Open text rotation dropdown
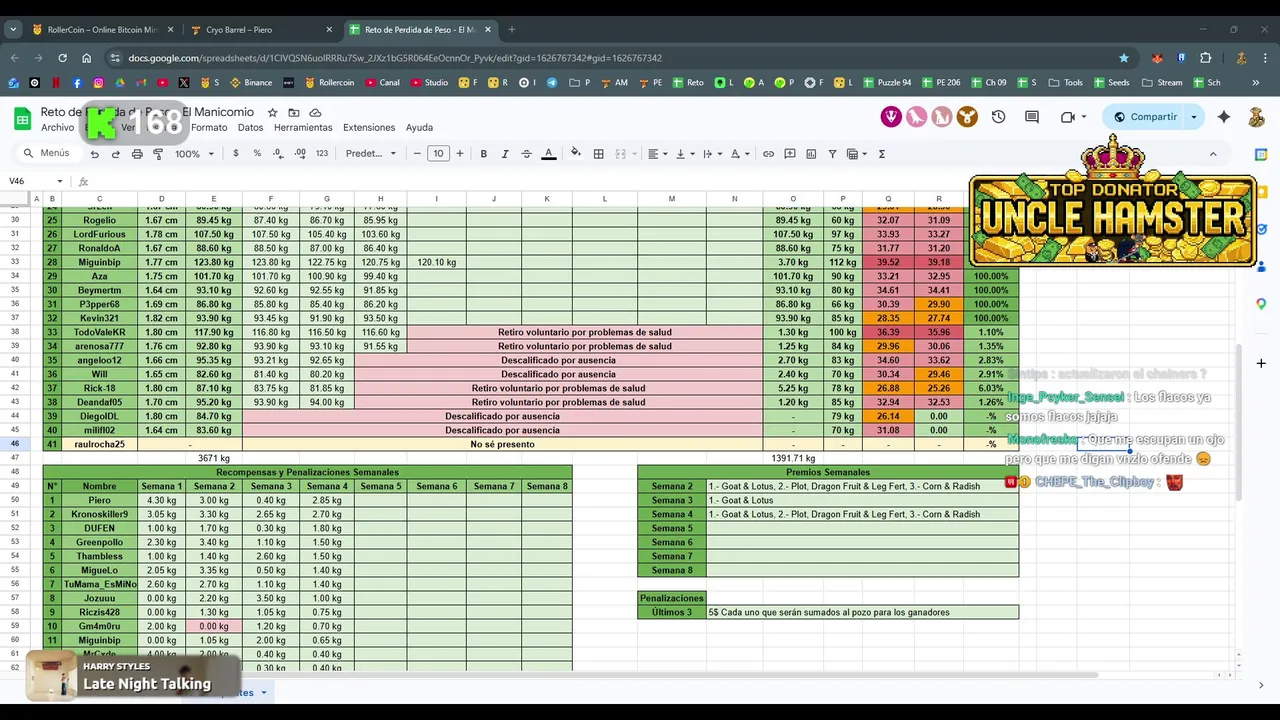This screenshot has height=720, width=1280. (x=740, y=154)
